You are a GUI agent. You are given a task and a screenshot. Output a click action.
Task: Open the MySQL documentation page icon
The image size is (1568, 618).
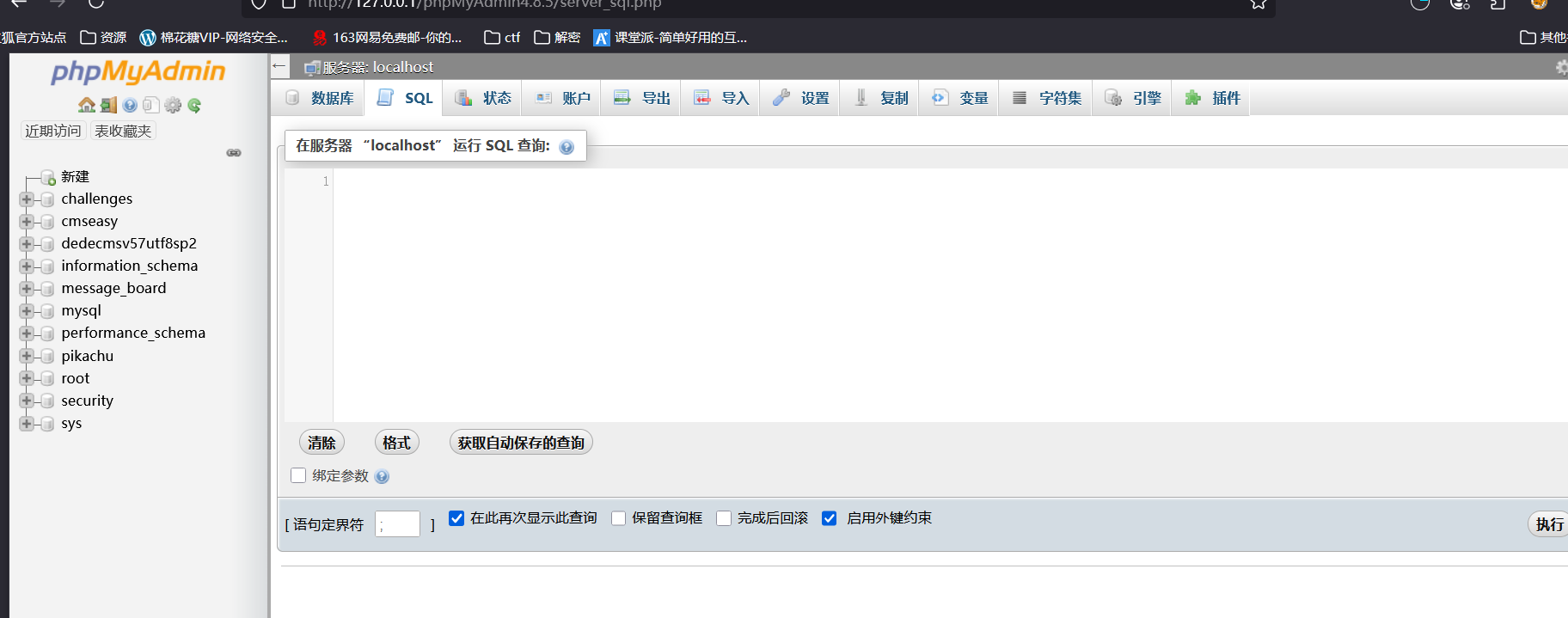[150, 105]
